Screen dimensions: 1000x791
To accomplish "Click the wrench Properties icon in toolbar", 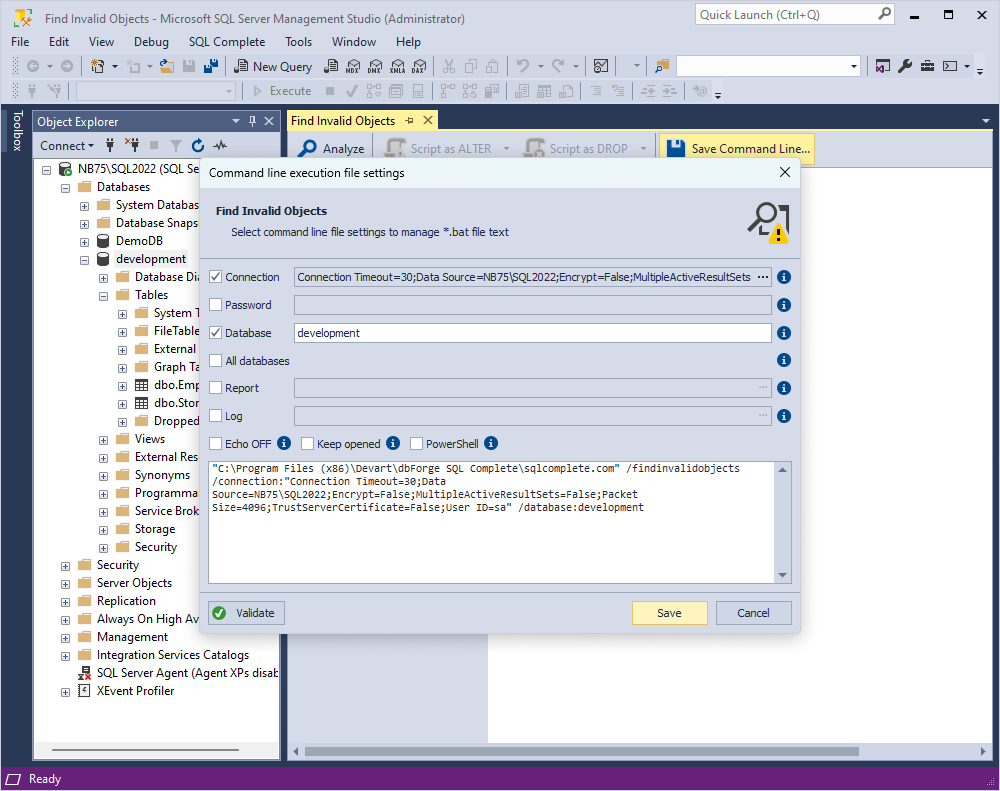I will tap(905, 66).
